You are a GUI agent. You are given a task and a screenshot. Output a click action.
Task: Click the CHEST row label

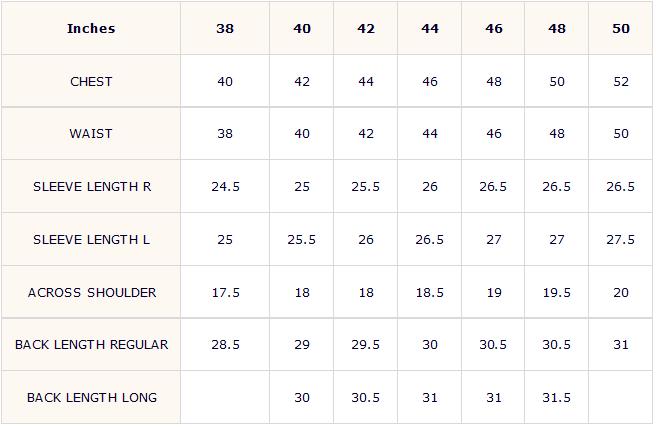coord(91,81)
